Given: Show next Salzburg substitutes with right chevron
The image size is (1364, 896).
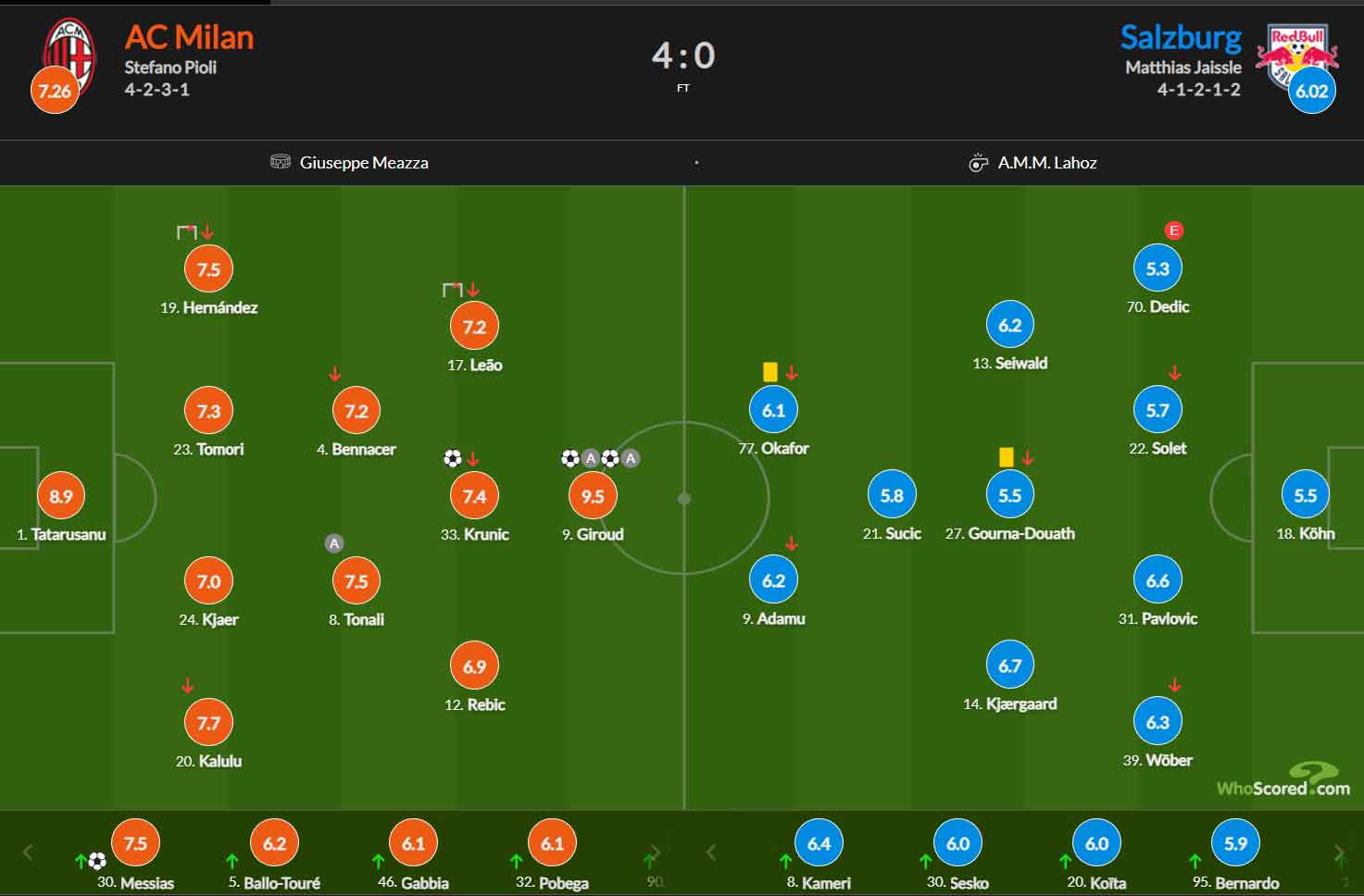Looking at the screenshot, I should click(1339, 852).
